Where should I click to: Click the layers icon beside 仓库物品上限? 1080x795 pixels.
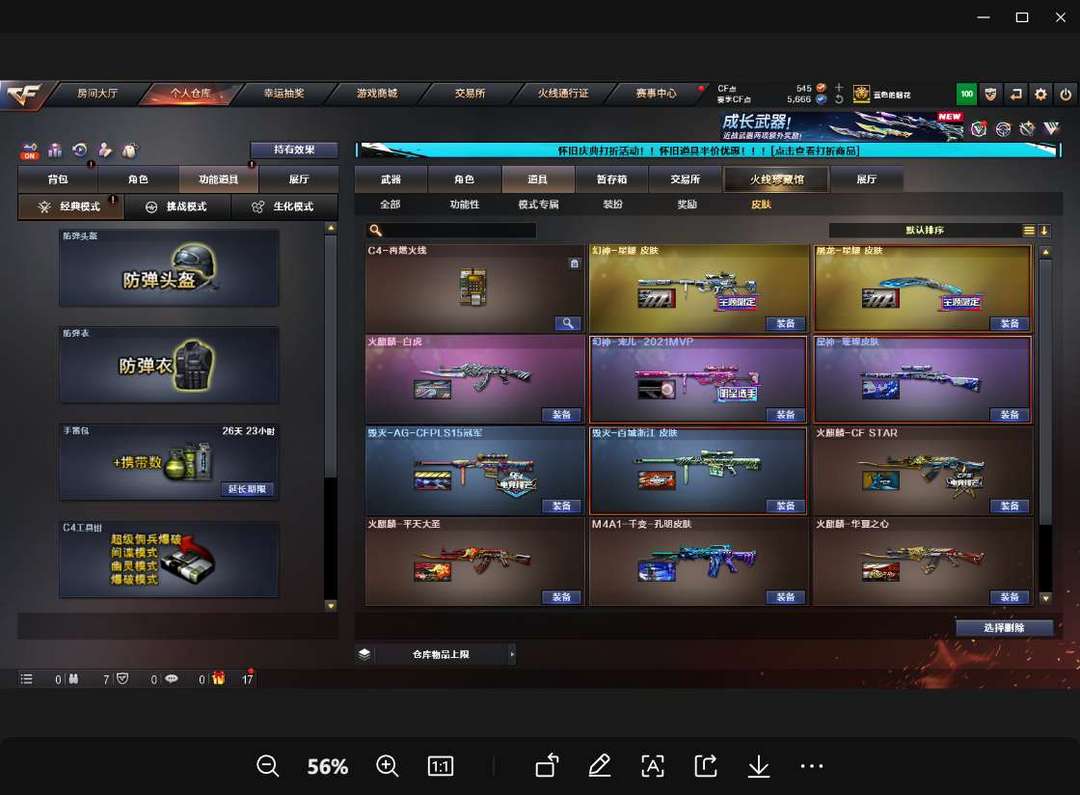coord(364,654)
